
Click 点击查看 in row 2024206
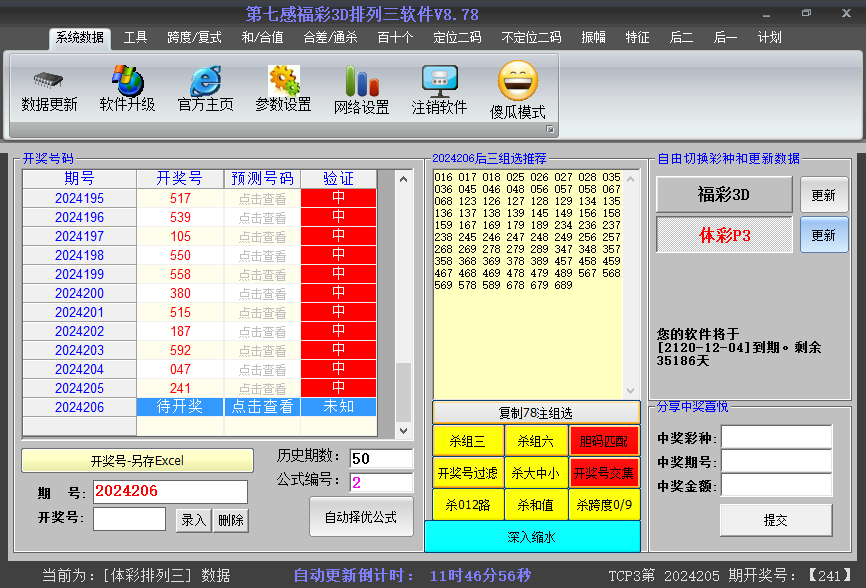(262, 407)
